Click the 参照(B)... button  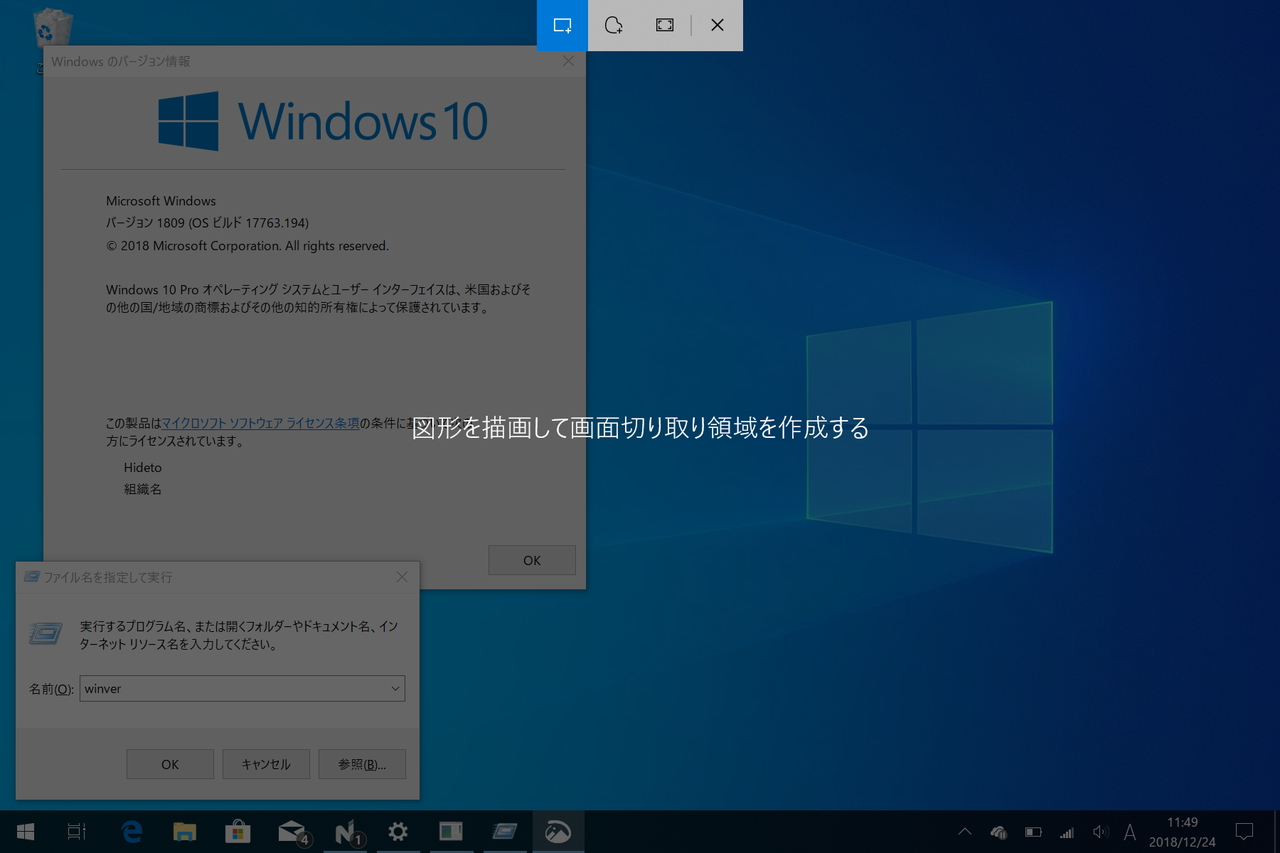click(362, 764)
